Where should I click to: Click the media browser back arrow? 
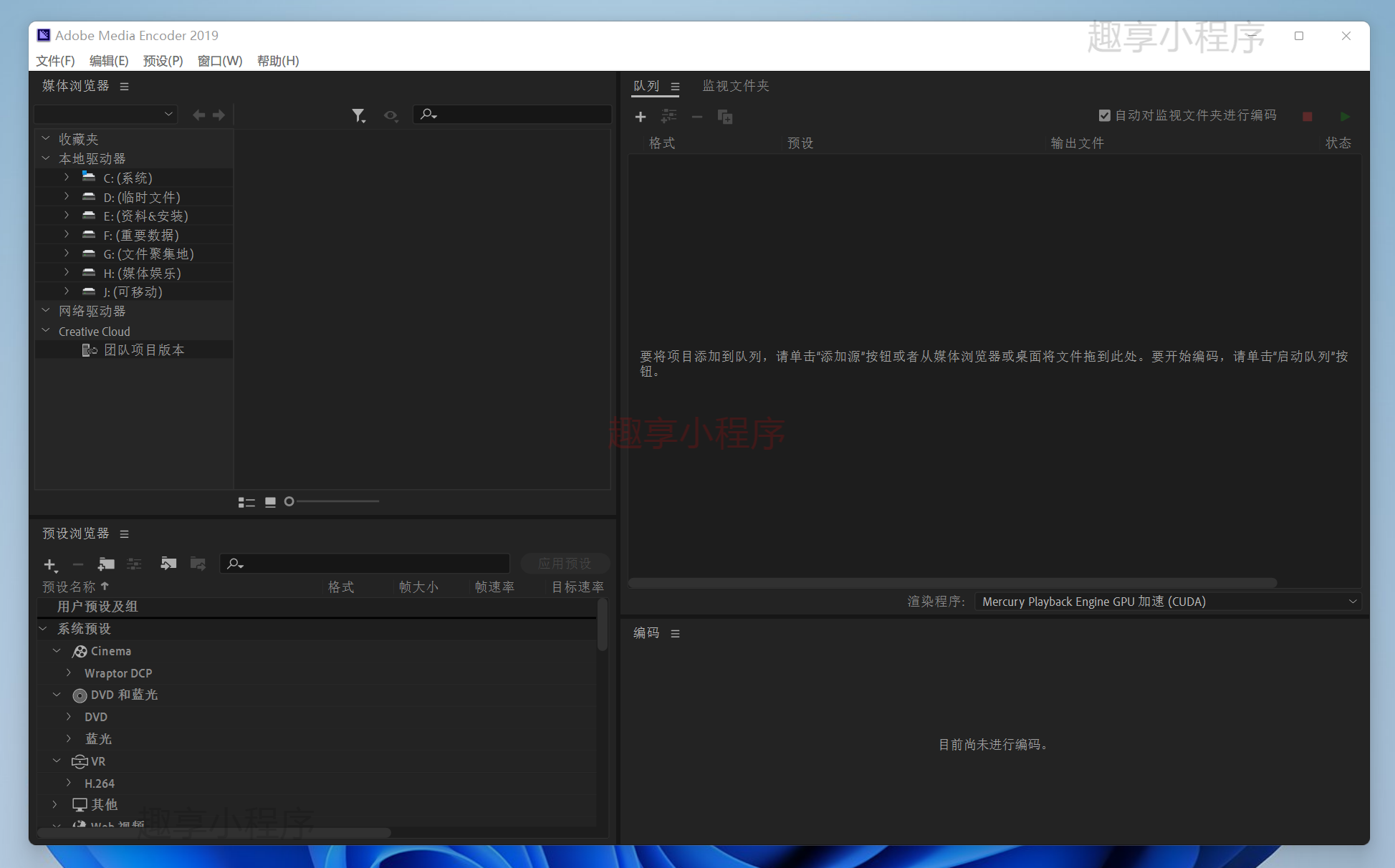(198, 115)
